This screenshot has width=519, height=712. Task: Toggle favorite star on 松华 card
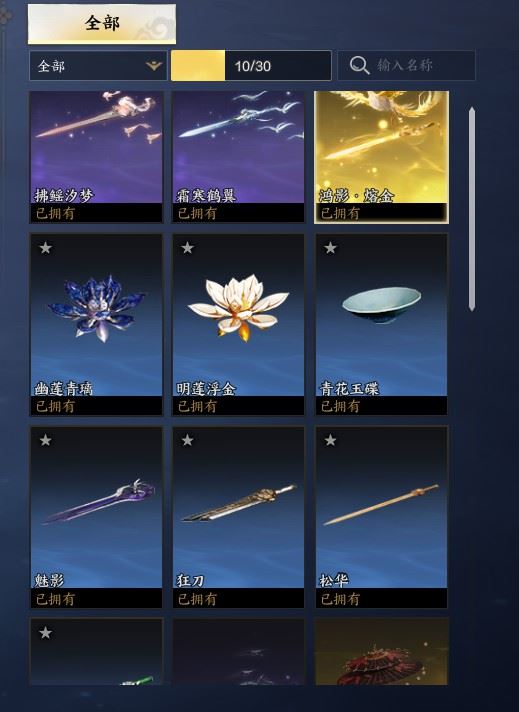(x=331, y=440)
